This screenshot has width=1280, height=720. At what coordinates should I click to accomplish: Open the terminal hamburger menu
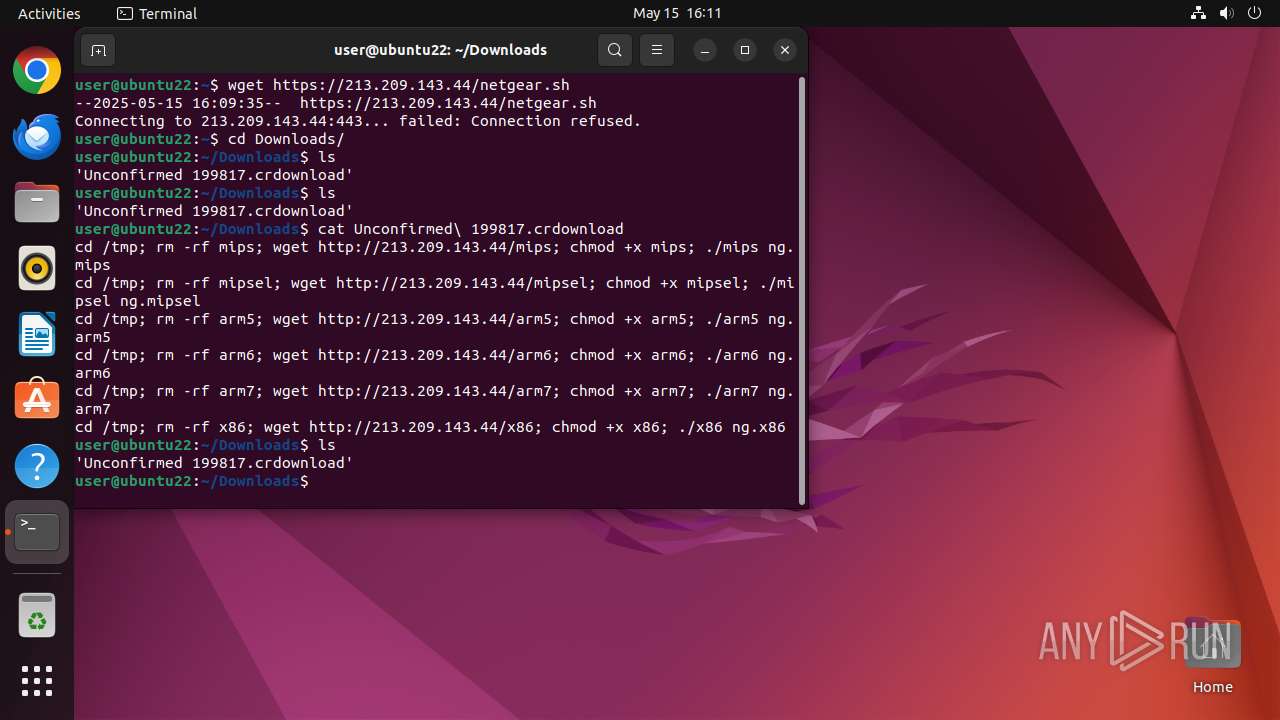point(657,50)
